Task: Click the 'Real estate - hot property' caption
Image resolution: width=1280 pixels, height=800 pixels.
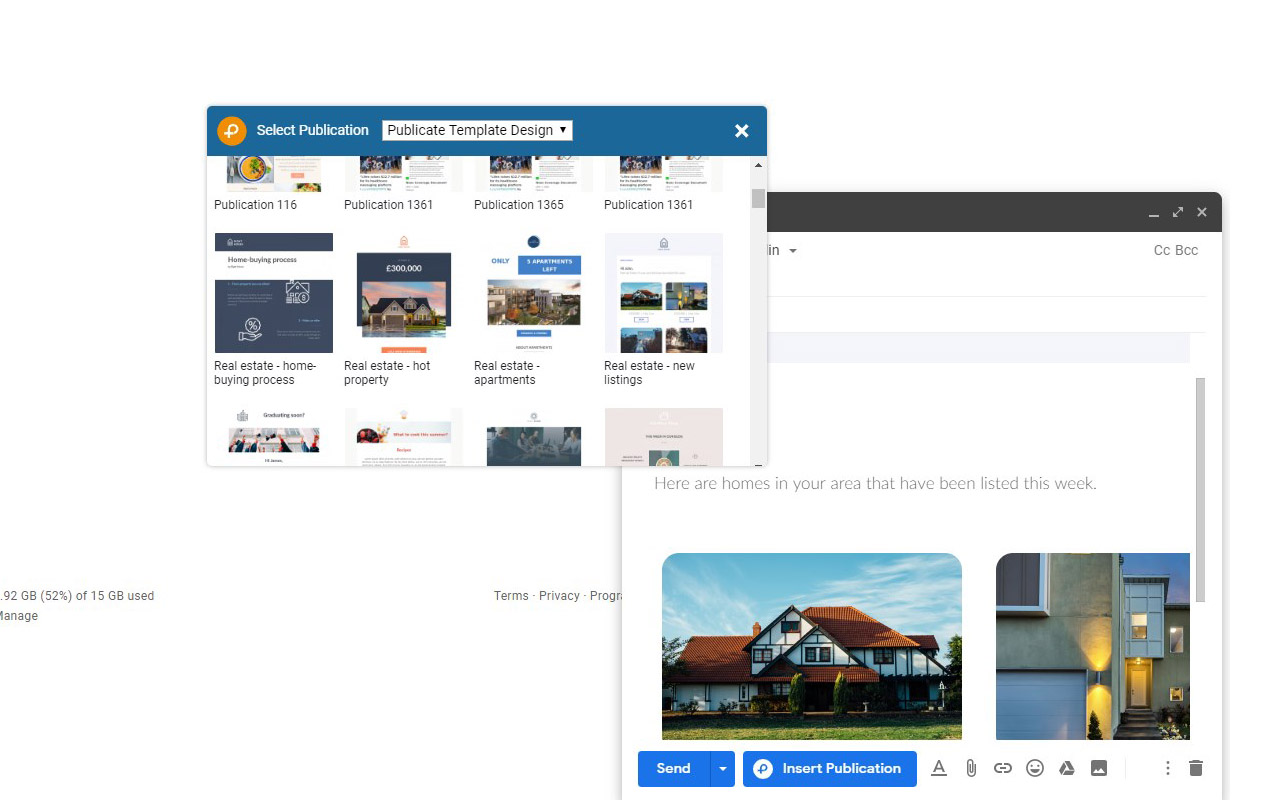Action: point(387,373)
